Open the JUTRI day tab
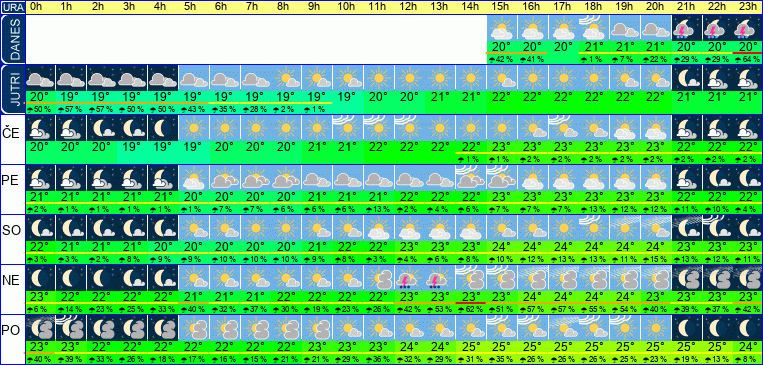The image size is (763, 365). click(x=12, y=90)
